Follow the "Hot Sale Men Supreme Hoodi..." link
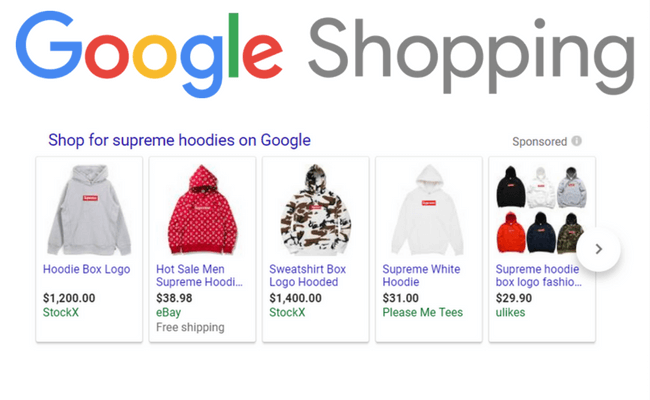 [x=199, y=276]
